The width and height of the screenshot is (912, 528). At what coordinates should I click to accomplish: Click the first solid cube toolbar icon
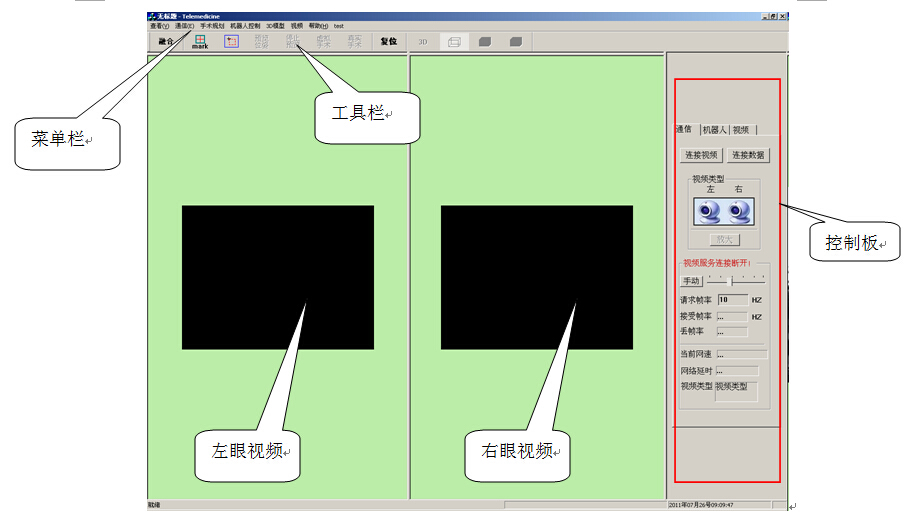[484, 42]
